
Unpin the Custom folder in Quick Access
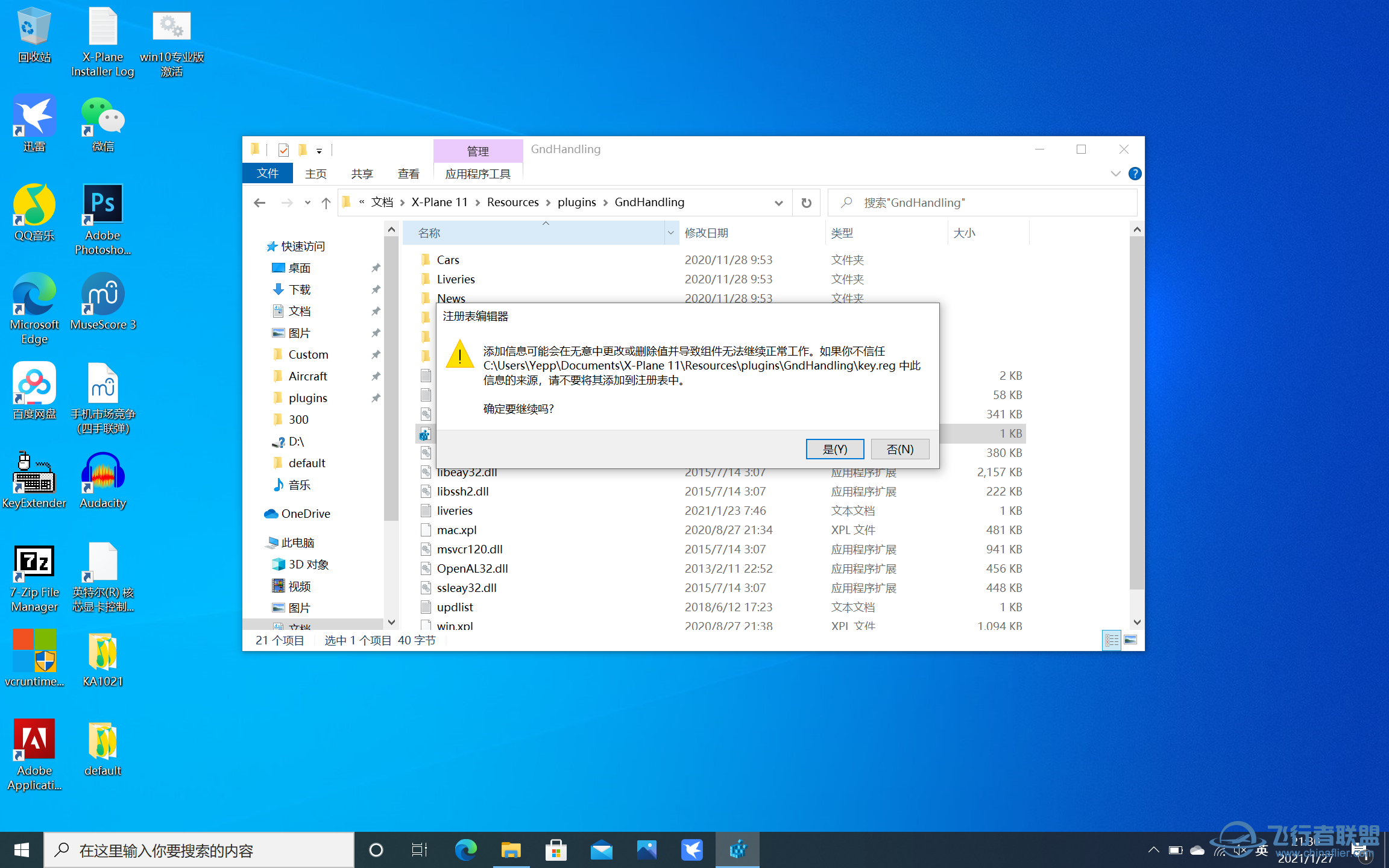pyautogui.click(x=376, y=354)
